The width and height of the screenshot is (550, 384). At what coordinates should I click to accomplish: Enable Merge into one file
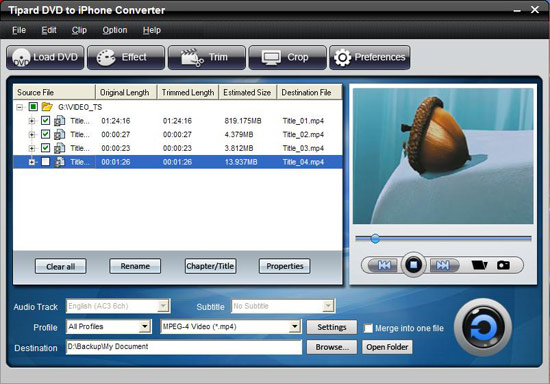[368, 328]
